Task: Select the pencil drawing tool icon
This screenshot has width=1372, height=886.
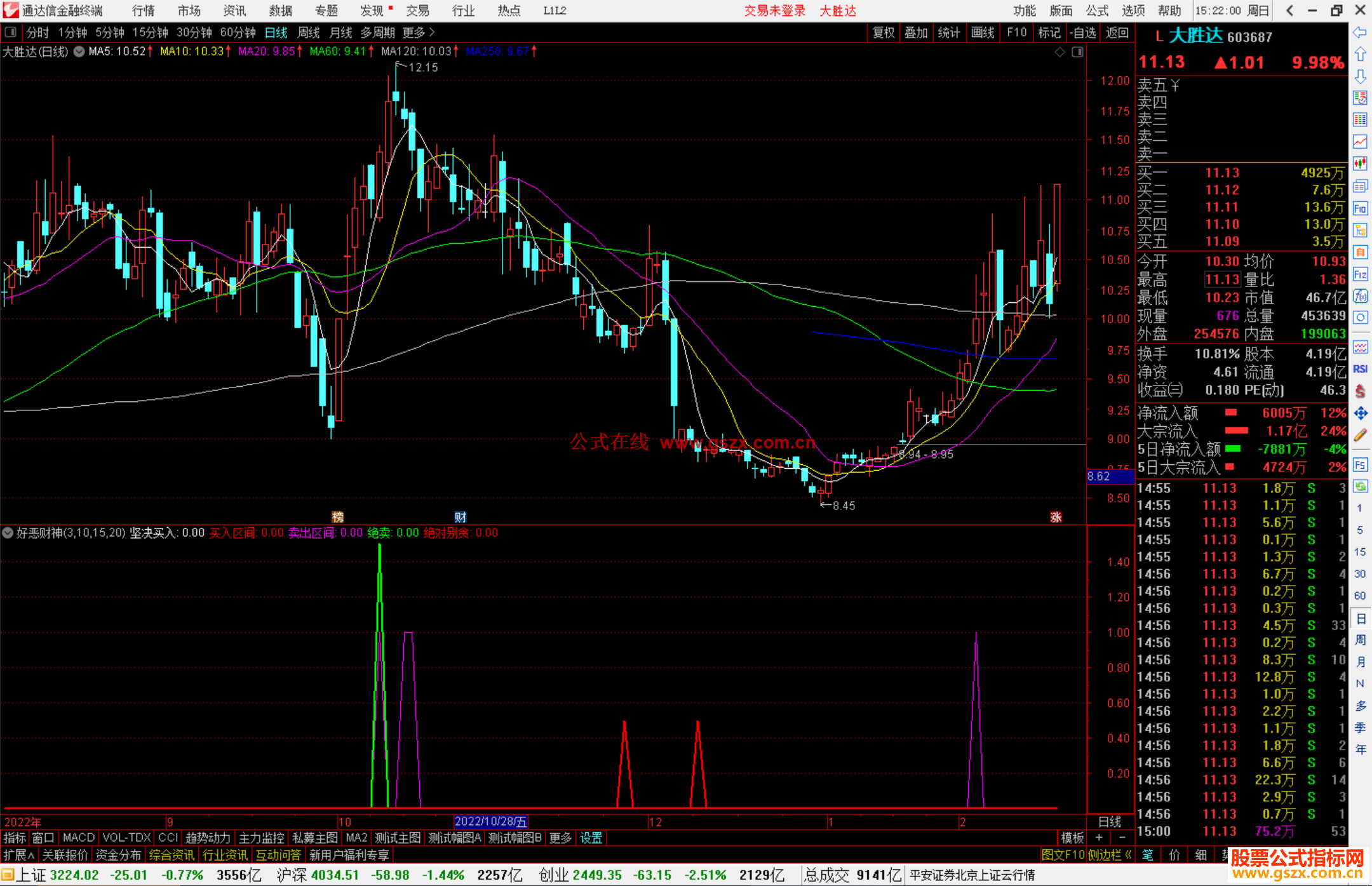Action: 1360,435
